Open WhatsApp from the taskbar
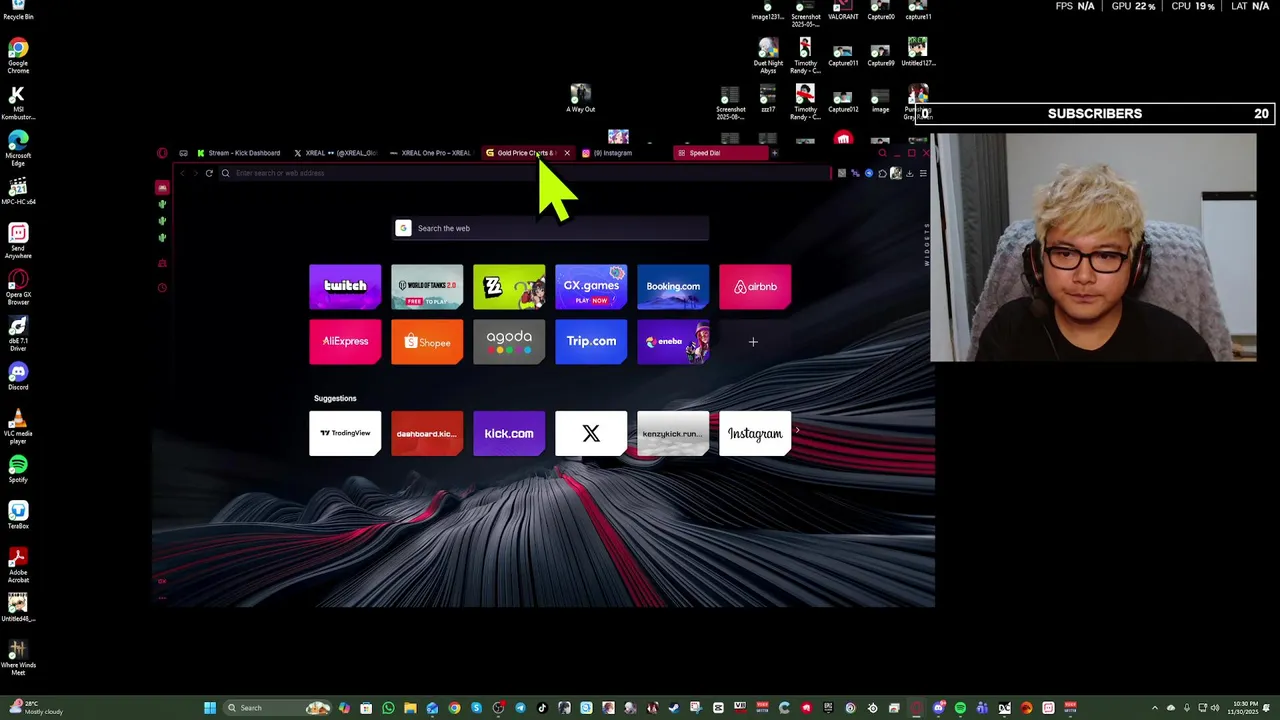 388,708
